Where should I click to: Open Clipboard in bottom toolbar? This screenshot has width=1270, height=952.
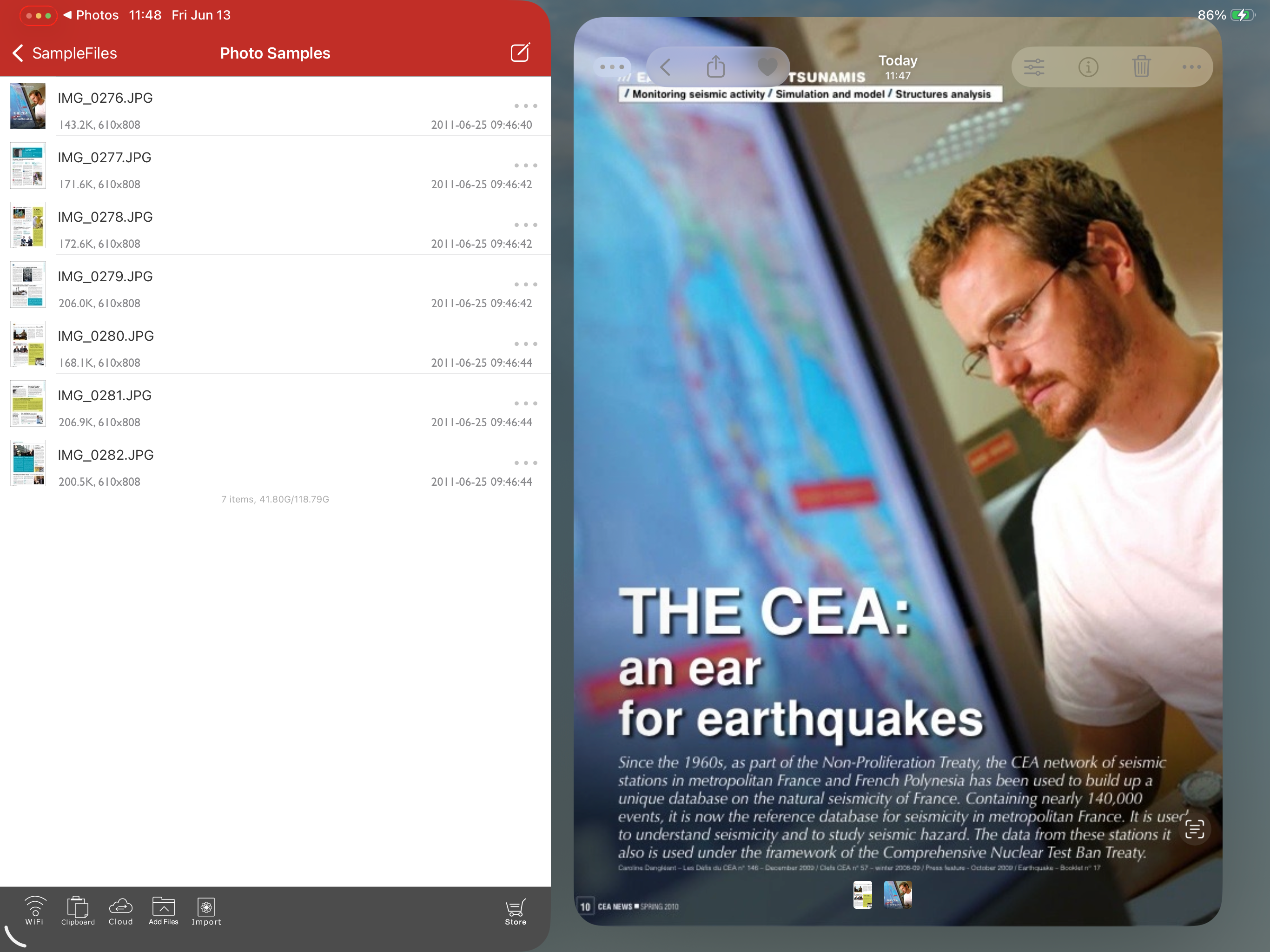pos(78,911)
